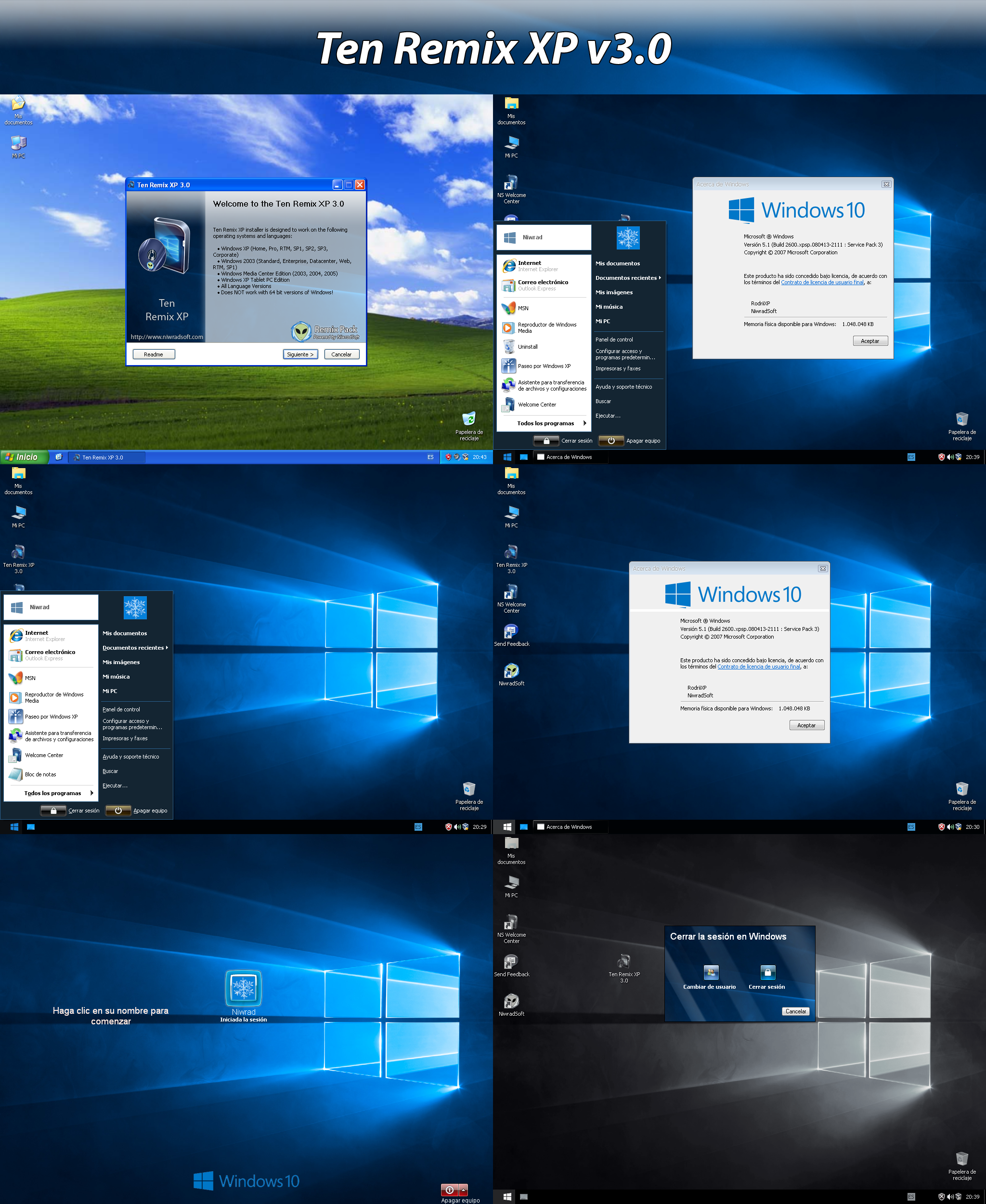
Task: Open the grayscale NS Welcome Center icon
Action: pyautogui.click(x=511, y=929)
